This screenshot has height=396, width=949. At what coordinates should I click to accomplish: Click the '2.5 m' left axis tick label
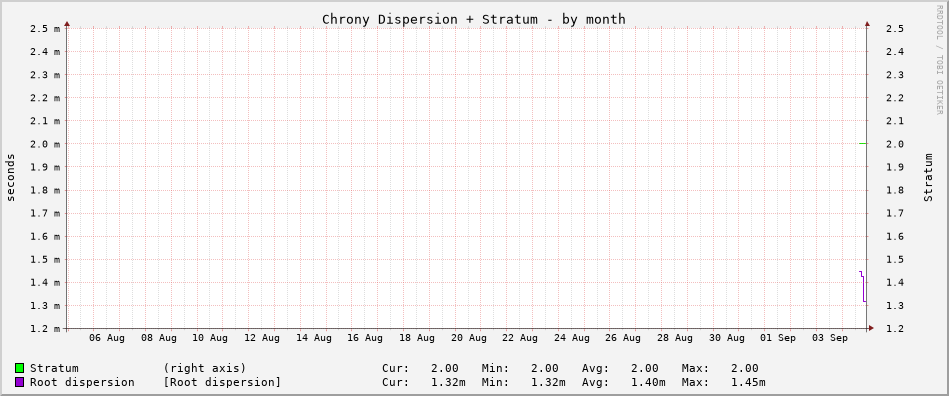click(x=44, y=28)
